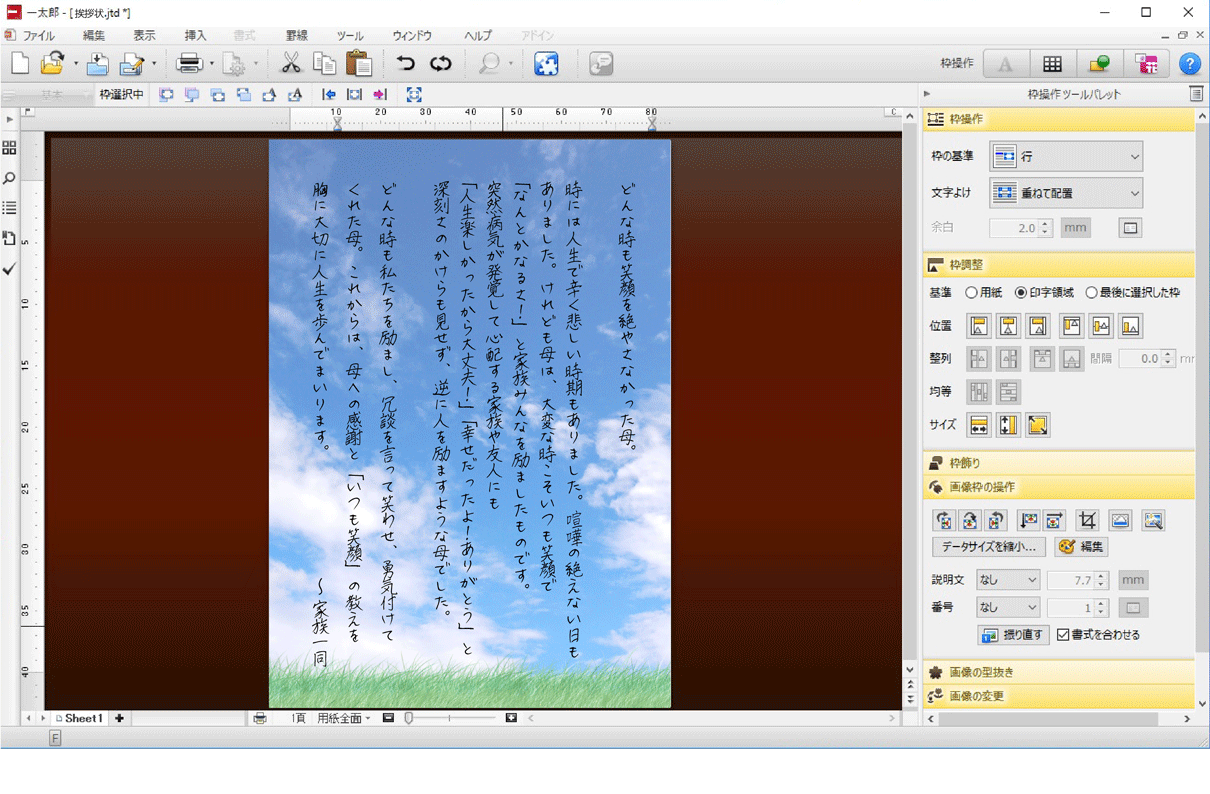This screenshot has height=794, width=1210.
Task: Click the match width and height icon in サイズ
Action: (x=1037, y=425)
